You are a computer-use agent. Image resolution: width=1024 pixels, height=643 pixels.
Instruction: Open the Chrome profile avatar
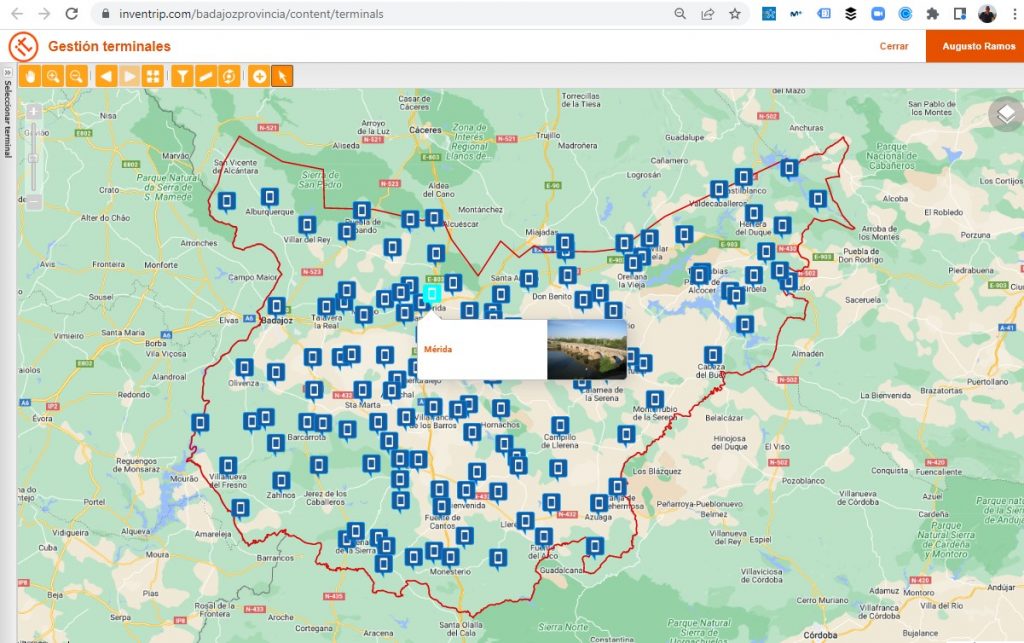[987, 14]
